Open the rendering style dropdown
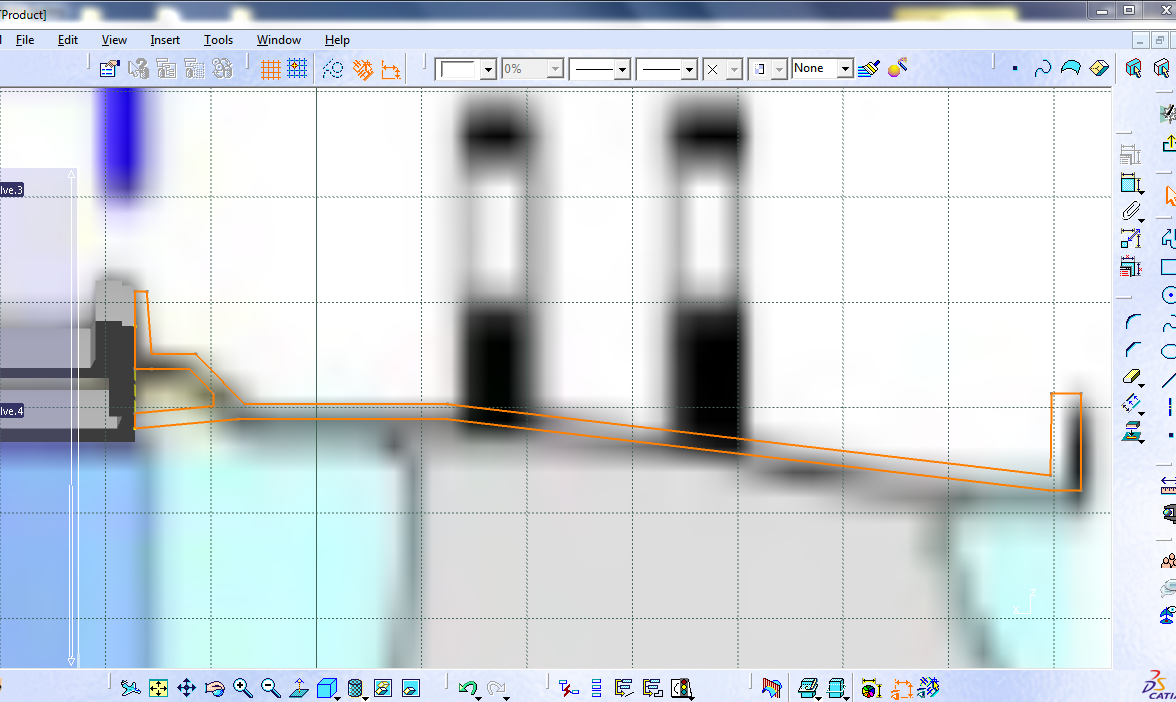This screenshot has width=1176, height=702. tap(779, 69)
